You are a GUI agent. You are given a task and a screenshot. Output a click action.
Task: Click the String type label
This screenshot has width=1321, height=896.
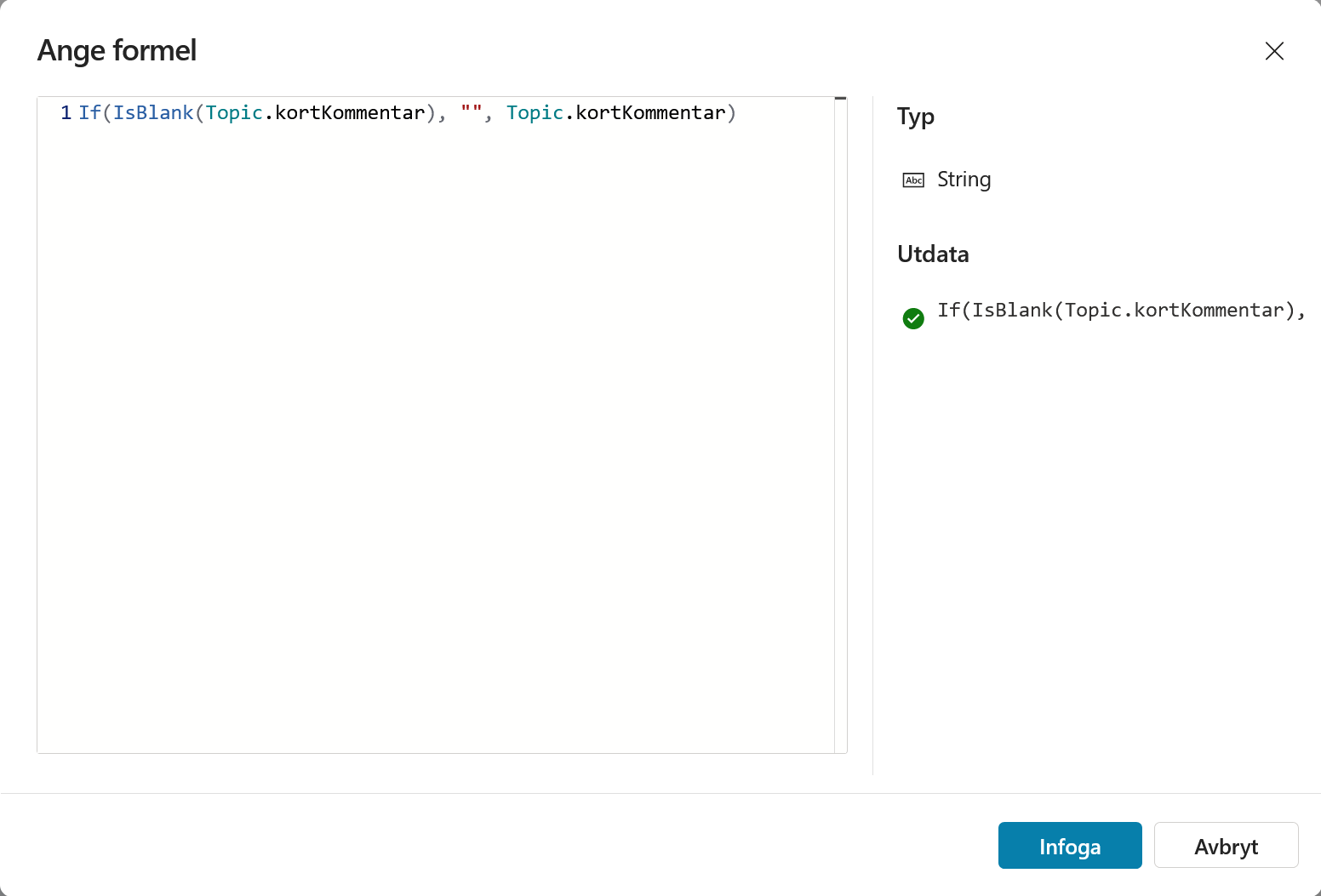(x=964, y=180)
